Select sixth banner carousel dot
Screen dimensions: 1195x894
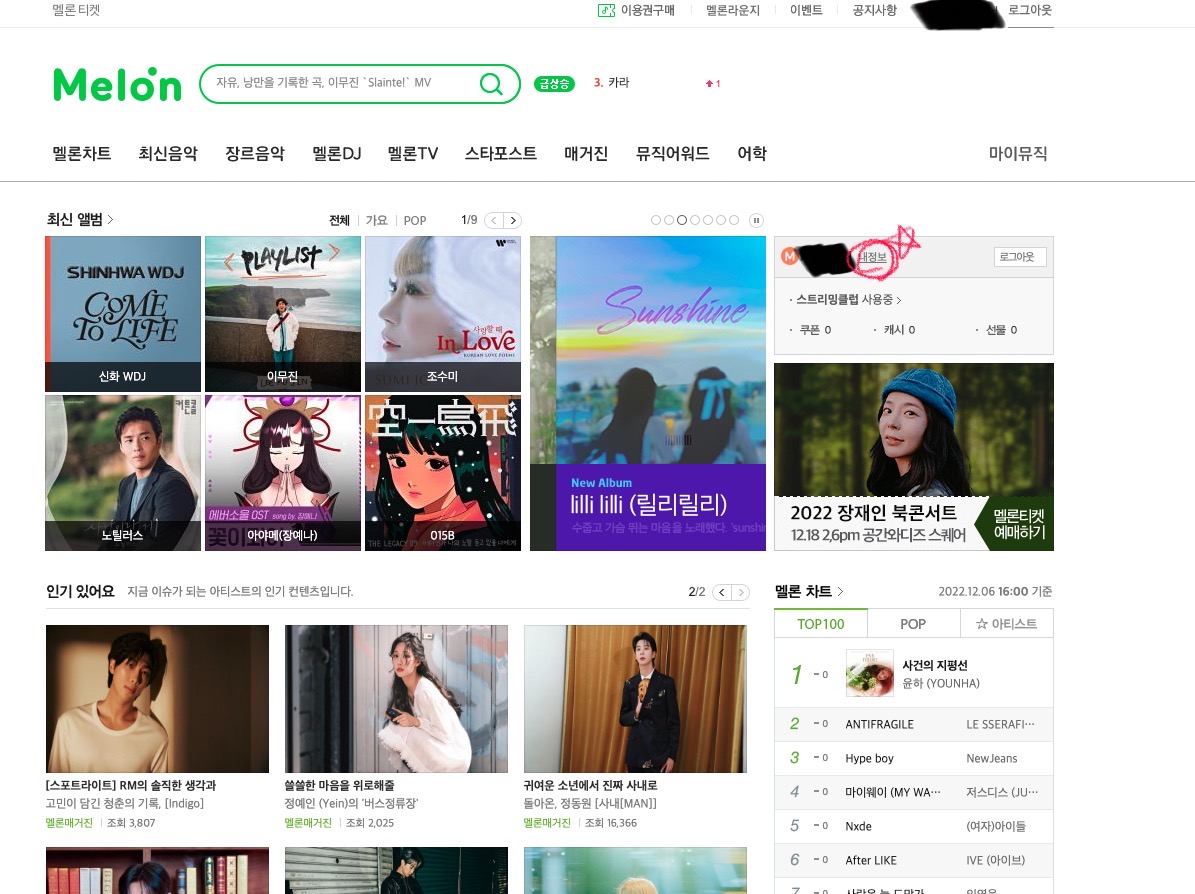pos(720,220)
